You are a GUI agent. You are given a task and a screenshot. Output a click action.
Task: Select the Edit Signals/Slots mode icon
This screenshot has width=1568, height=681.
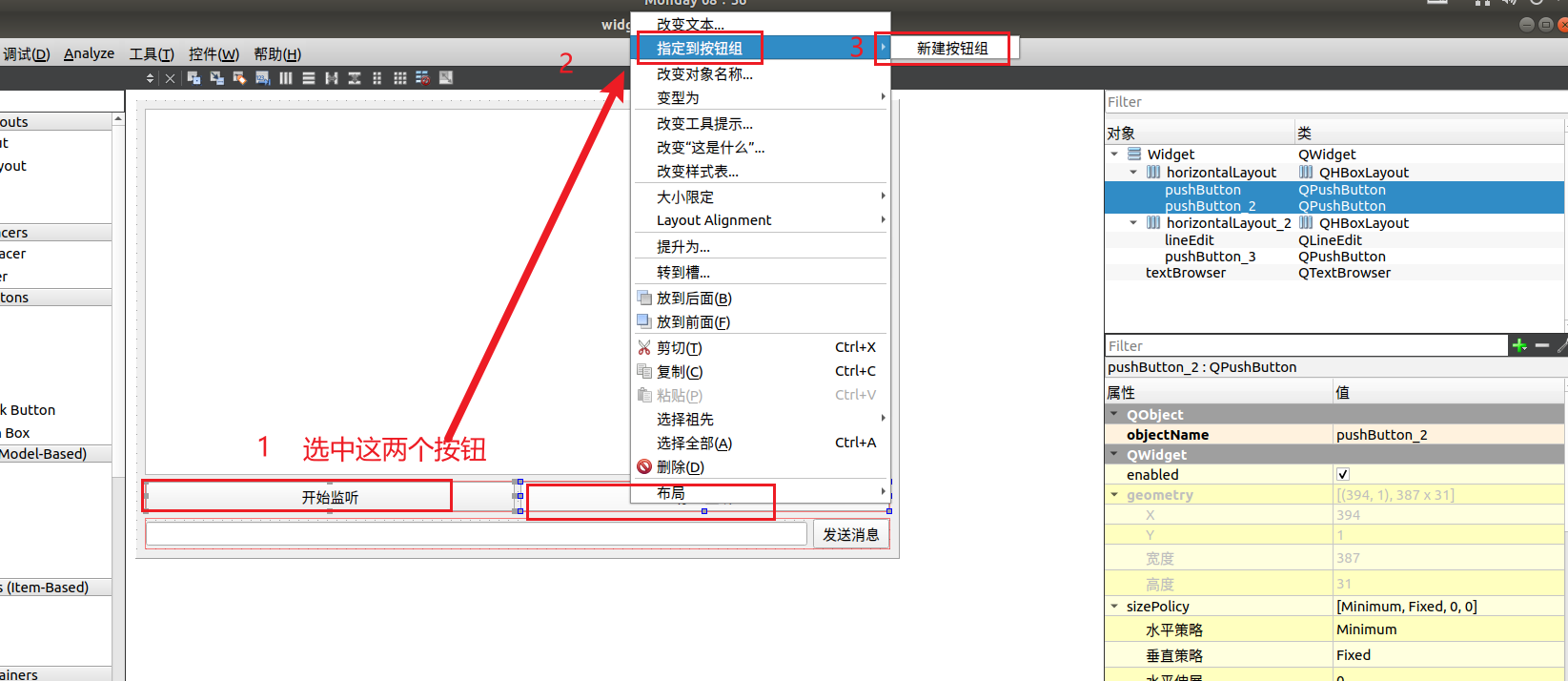[x=217, y=78]
